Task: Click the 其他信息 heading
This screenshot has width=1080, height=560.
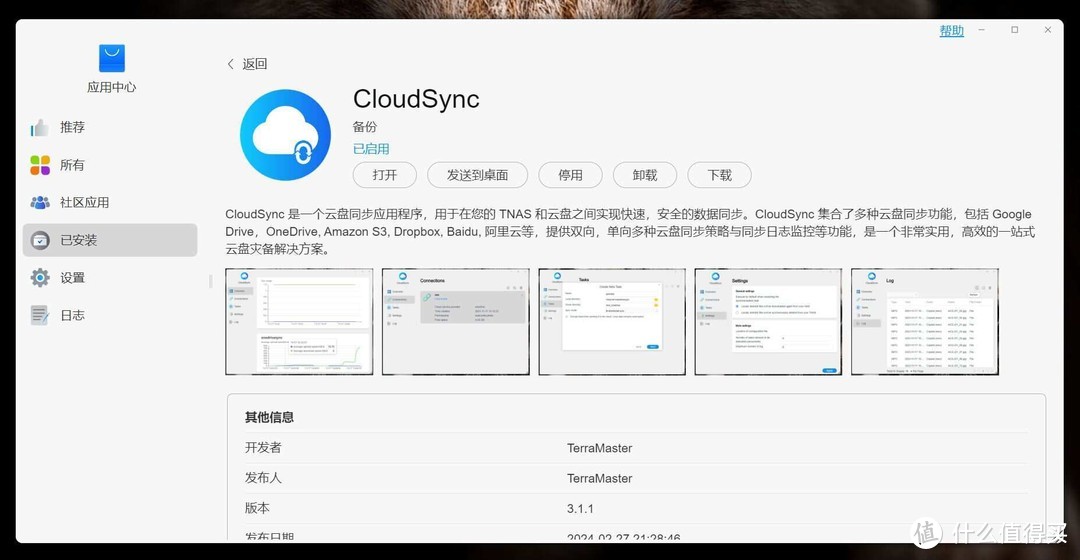Action: 269,417
